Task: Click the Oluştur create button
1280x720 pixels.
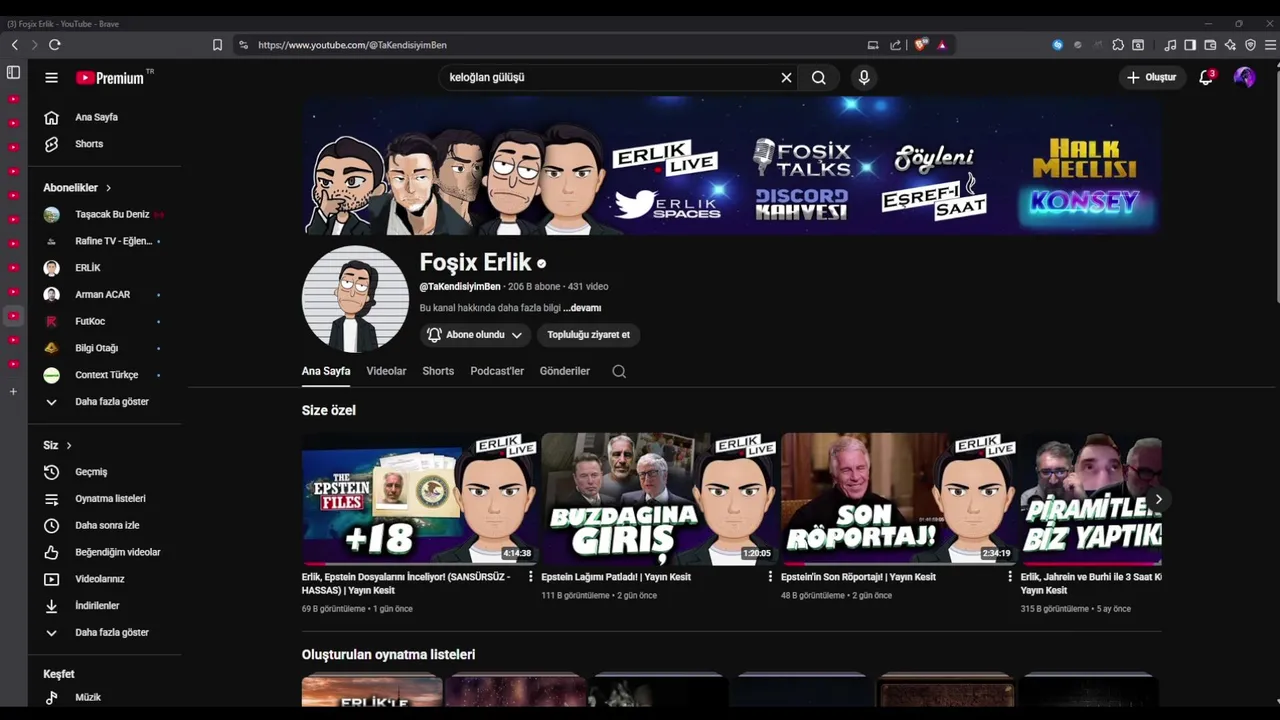Action: (1152, 77)
